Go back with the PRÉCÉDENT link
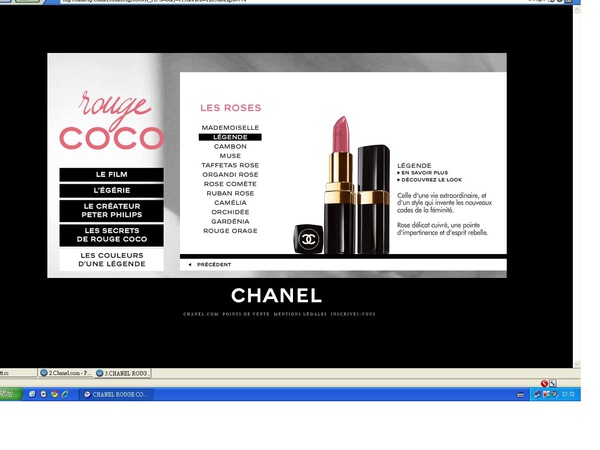The width and height of the screenshot is (600, 450). (x=210, y=264)
